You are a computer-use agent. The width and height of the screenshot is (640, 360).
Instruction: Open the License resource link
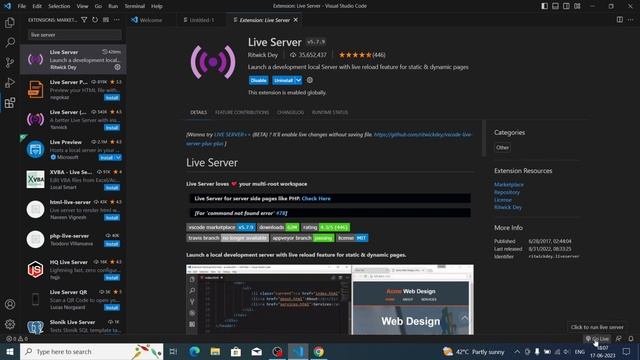point(503,200)
